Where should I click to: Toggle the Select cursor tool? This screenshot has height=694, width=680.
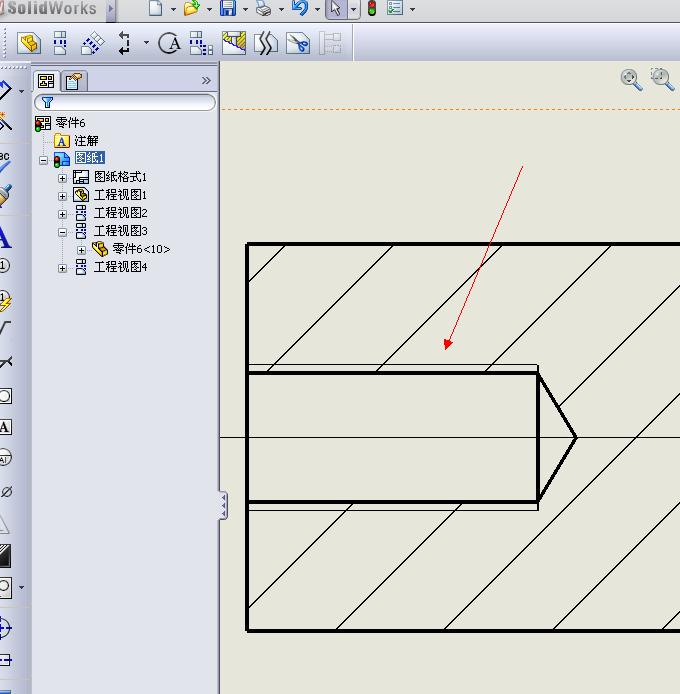336,9
